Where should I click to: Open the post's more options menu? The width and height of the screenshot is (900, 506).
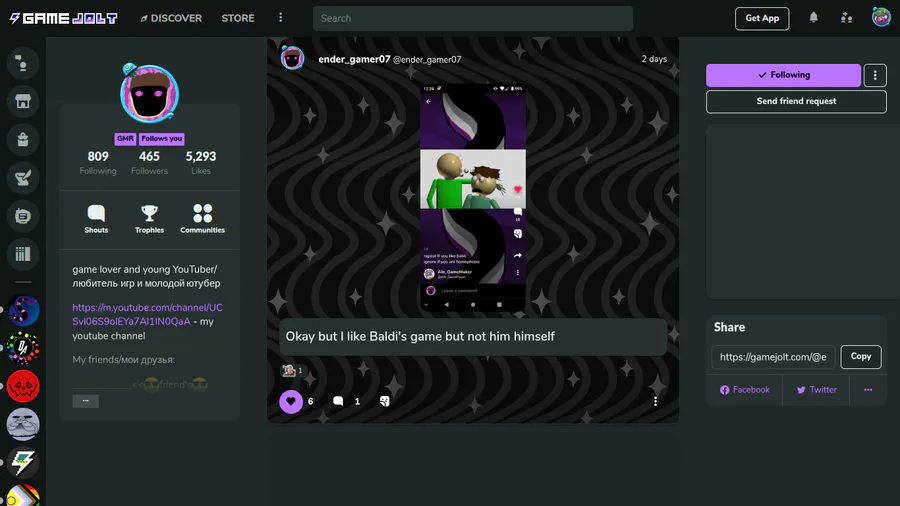(x=655, y=402)
